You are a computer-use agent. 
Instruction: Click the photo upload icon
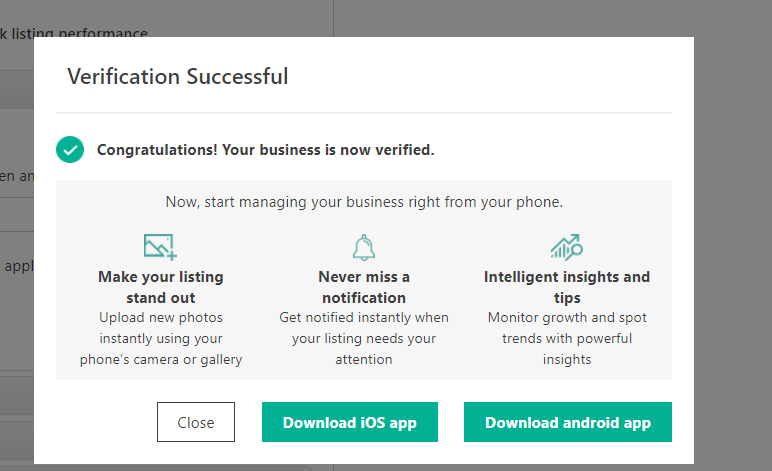tap(161, 247)
